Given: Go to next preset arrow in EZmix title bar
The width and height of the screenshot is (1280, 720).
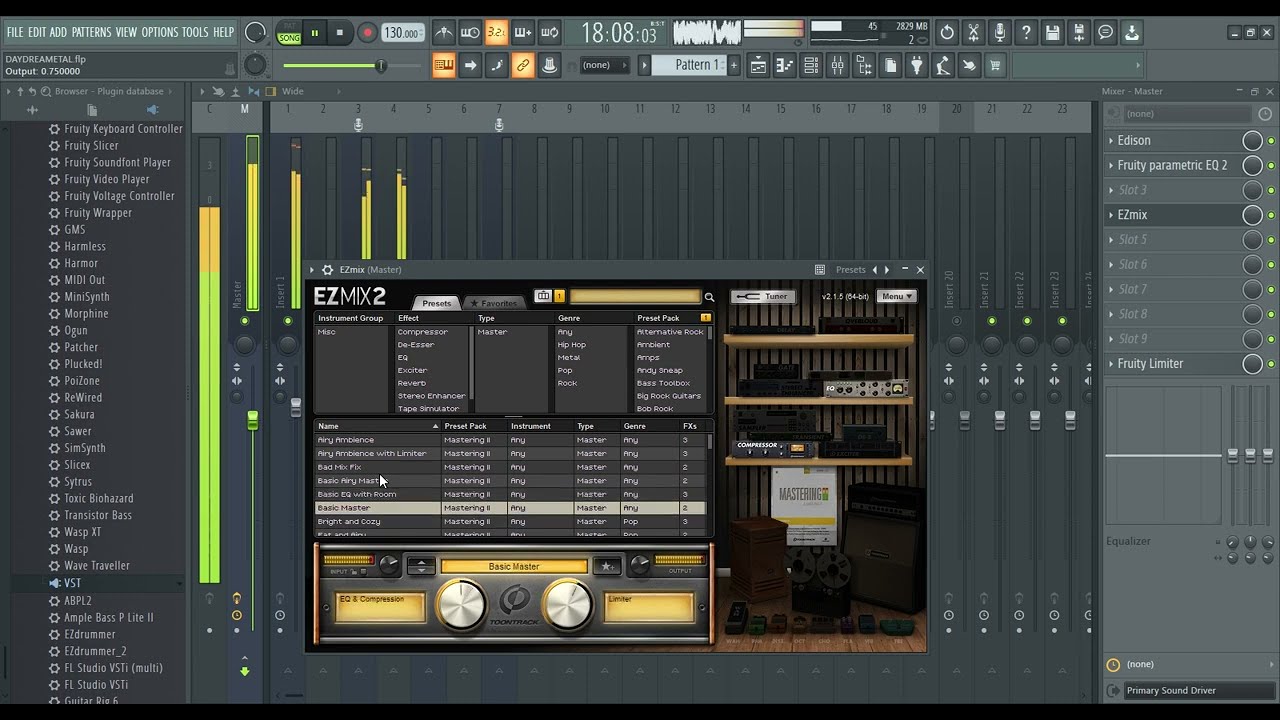Looking at the screenshot, I should click(x=886, y=270).
